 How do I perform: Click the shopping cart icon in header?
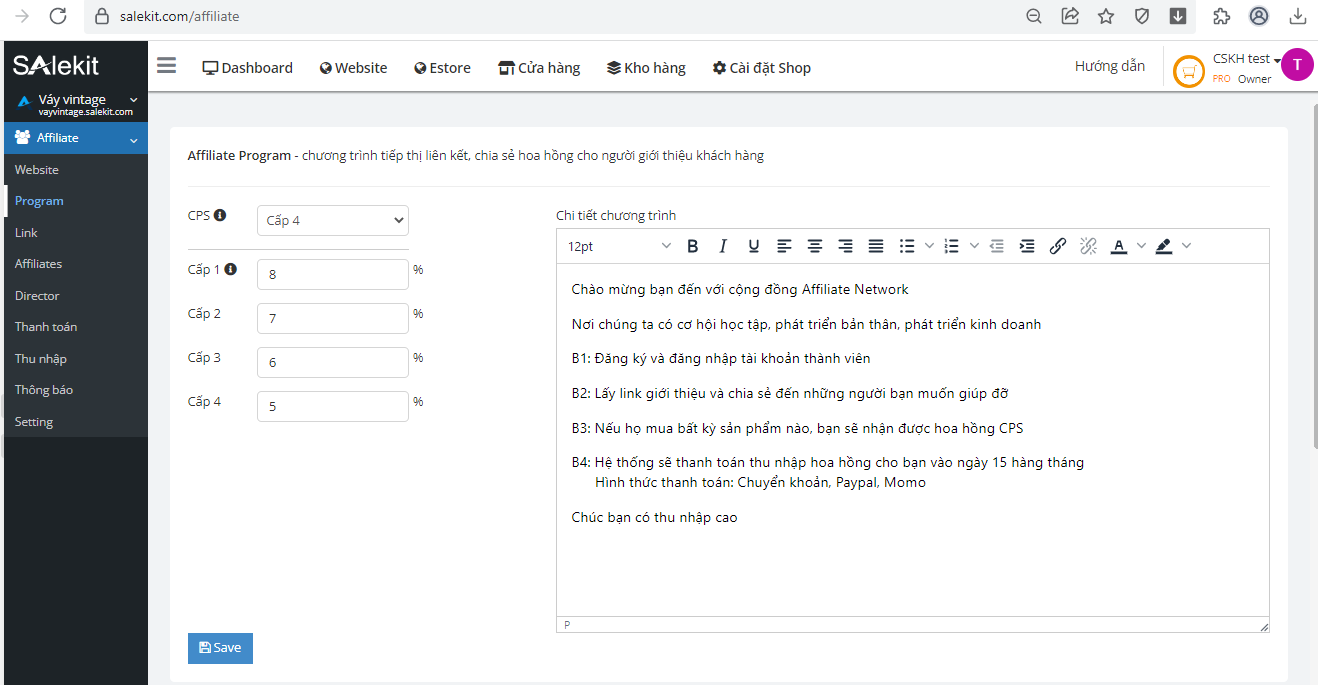coord(1188,71)
